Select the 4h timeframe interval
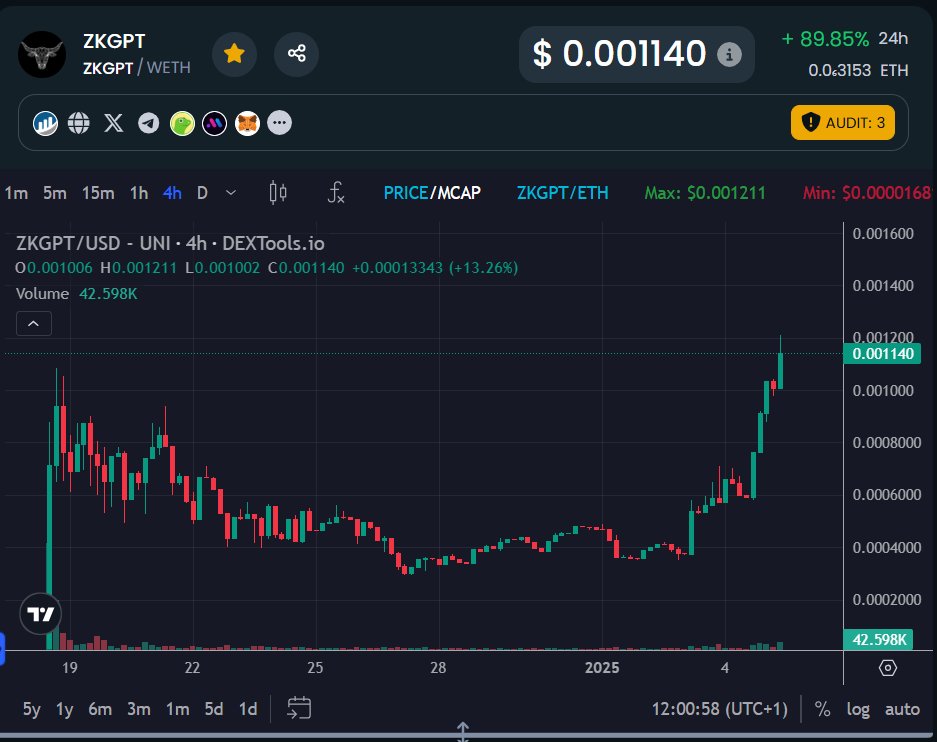937x742 pixels. pyautogui.click(x=172, y=193)
